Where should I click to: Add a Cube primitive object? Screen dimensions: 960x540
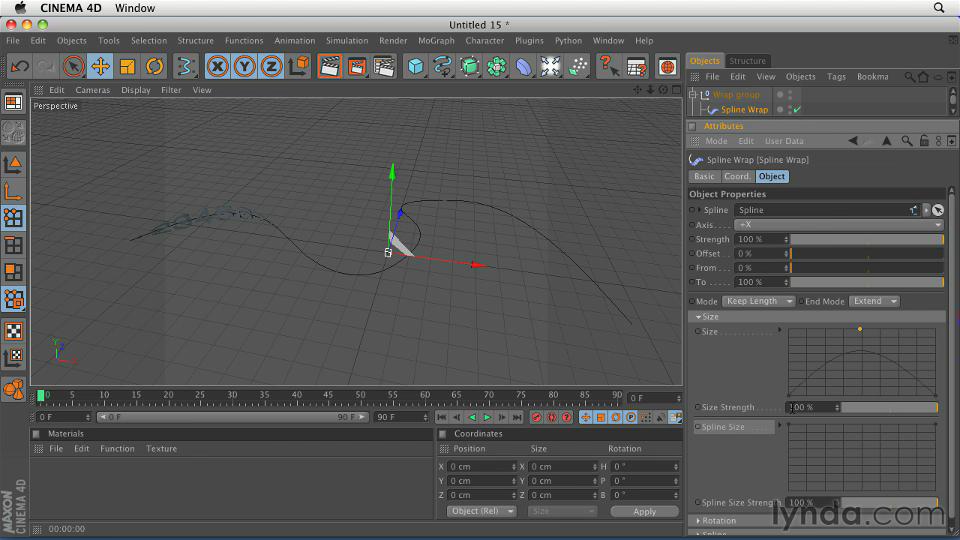point(415,66)
